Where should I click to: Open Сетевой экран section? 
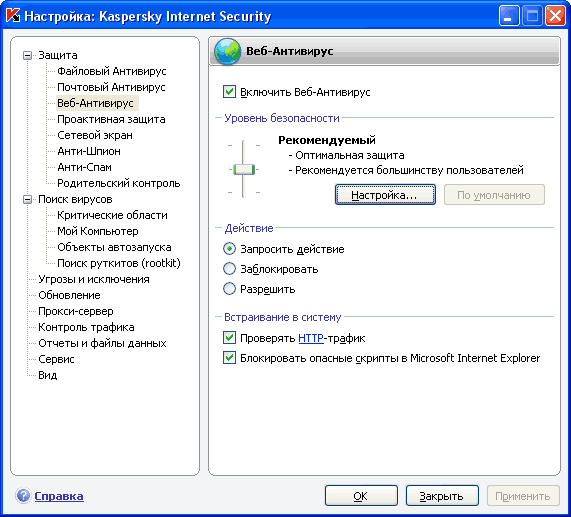[95, 135]
